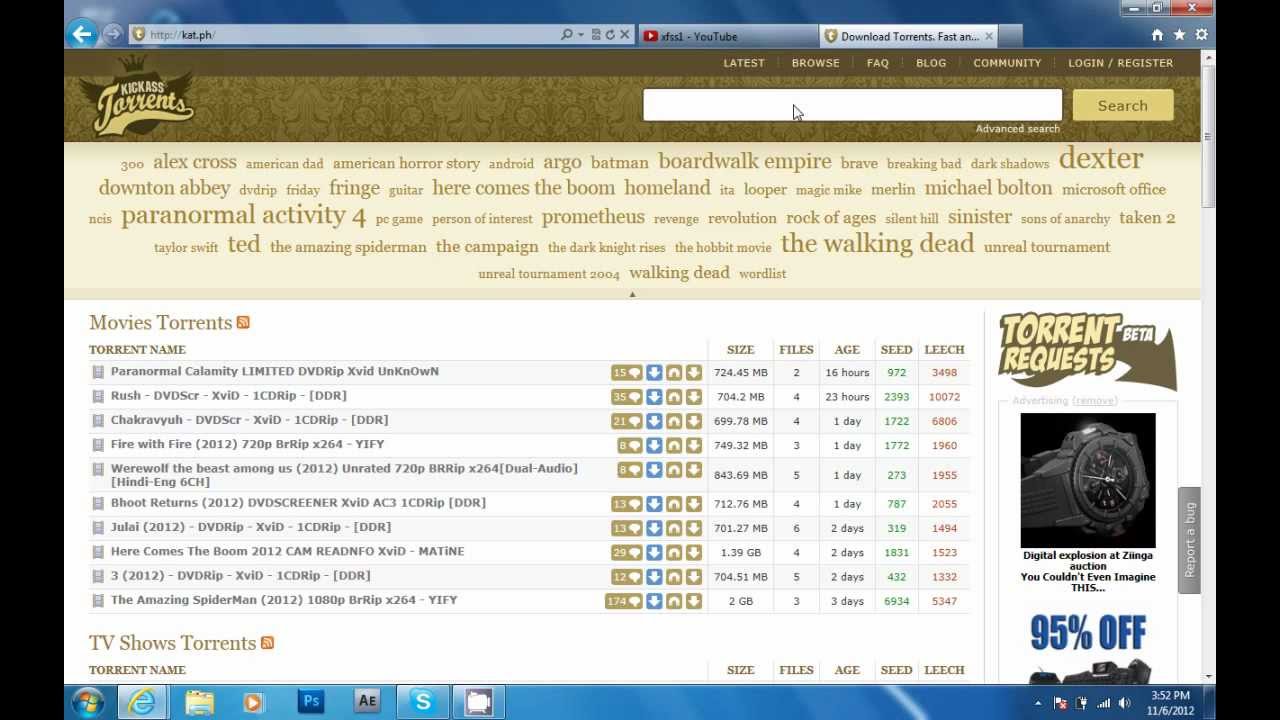1280x720 pixels.
Task: Click the magnet link icon for Rush DVDScr
Action: tap(674, 397)
